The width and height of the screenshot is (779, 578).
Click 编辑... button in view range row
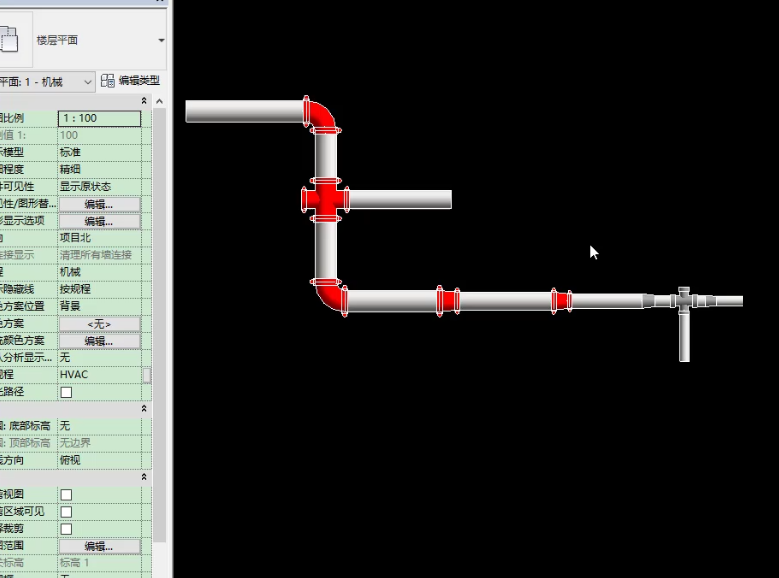[99, 546]
